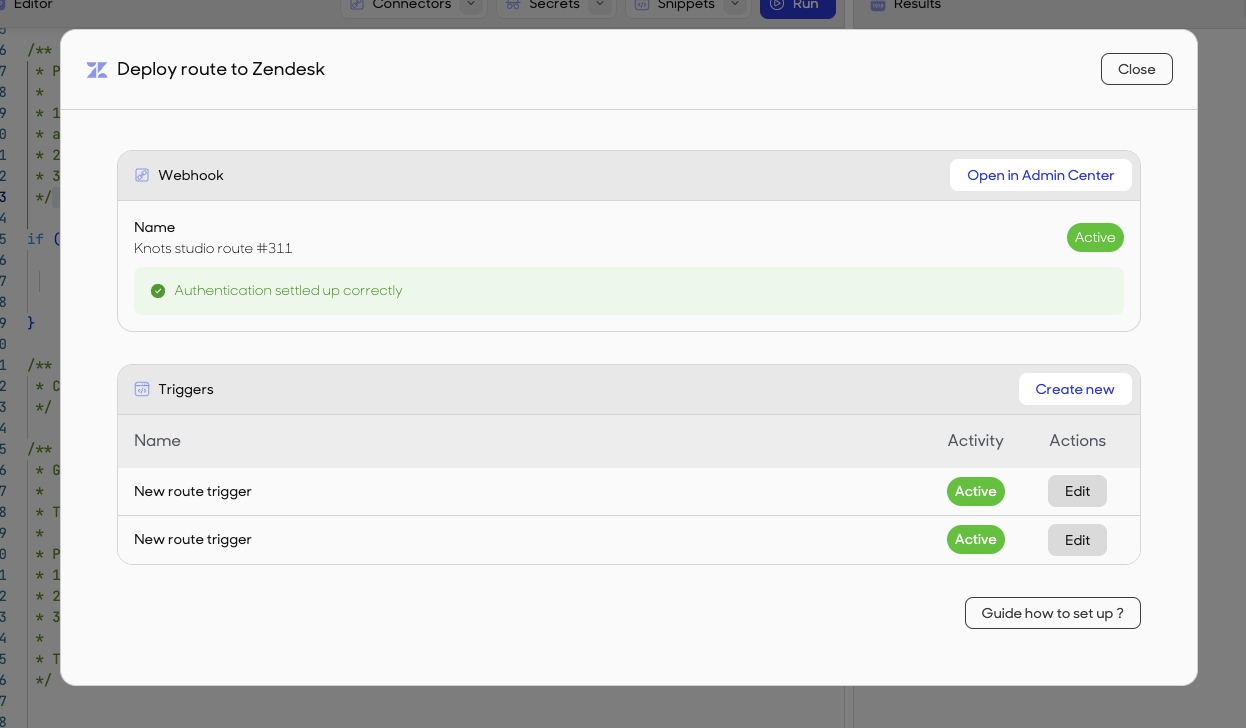Open the 'Guide how to set up ?' help
This screenshot has width=1246, height=728.
click(x=1053, y=613)
